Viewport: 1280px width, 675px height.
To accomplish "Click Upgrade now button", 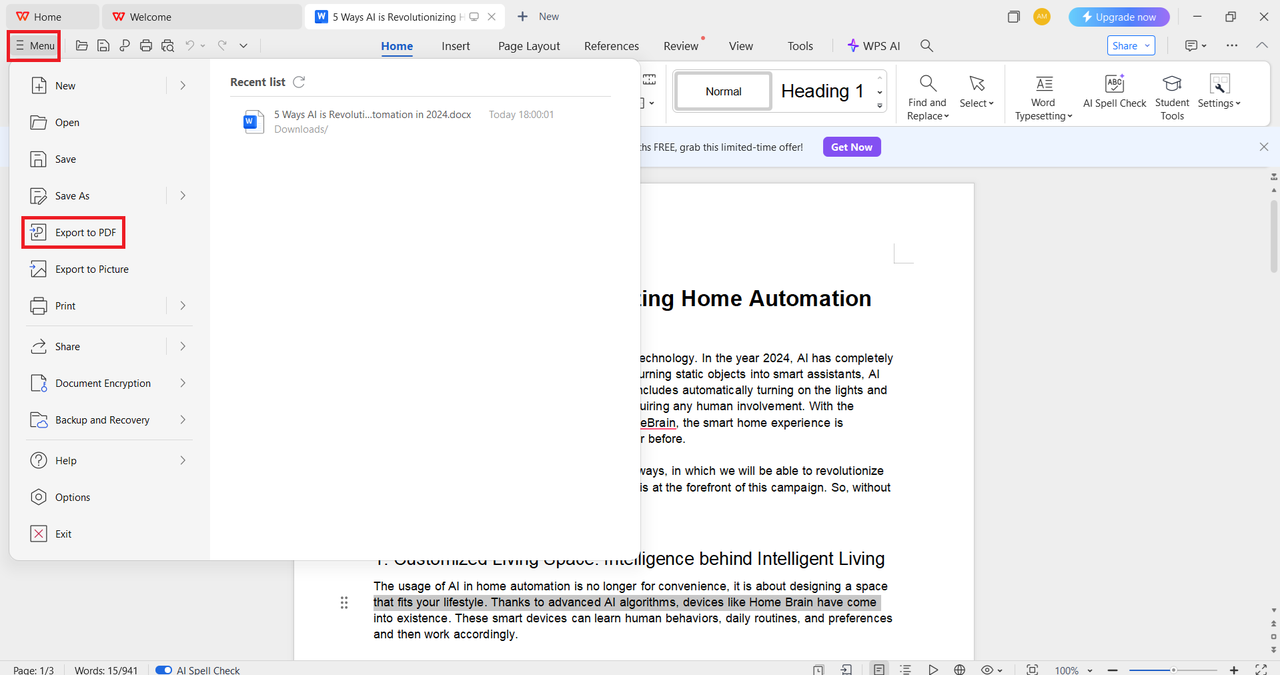I will (x=1118, y=17).
